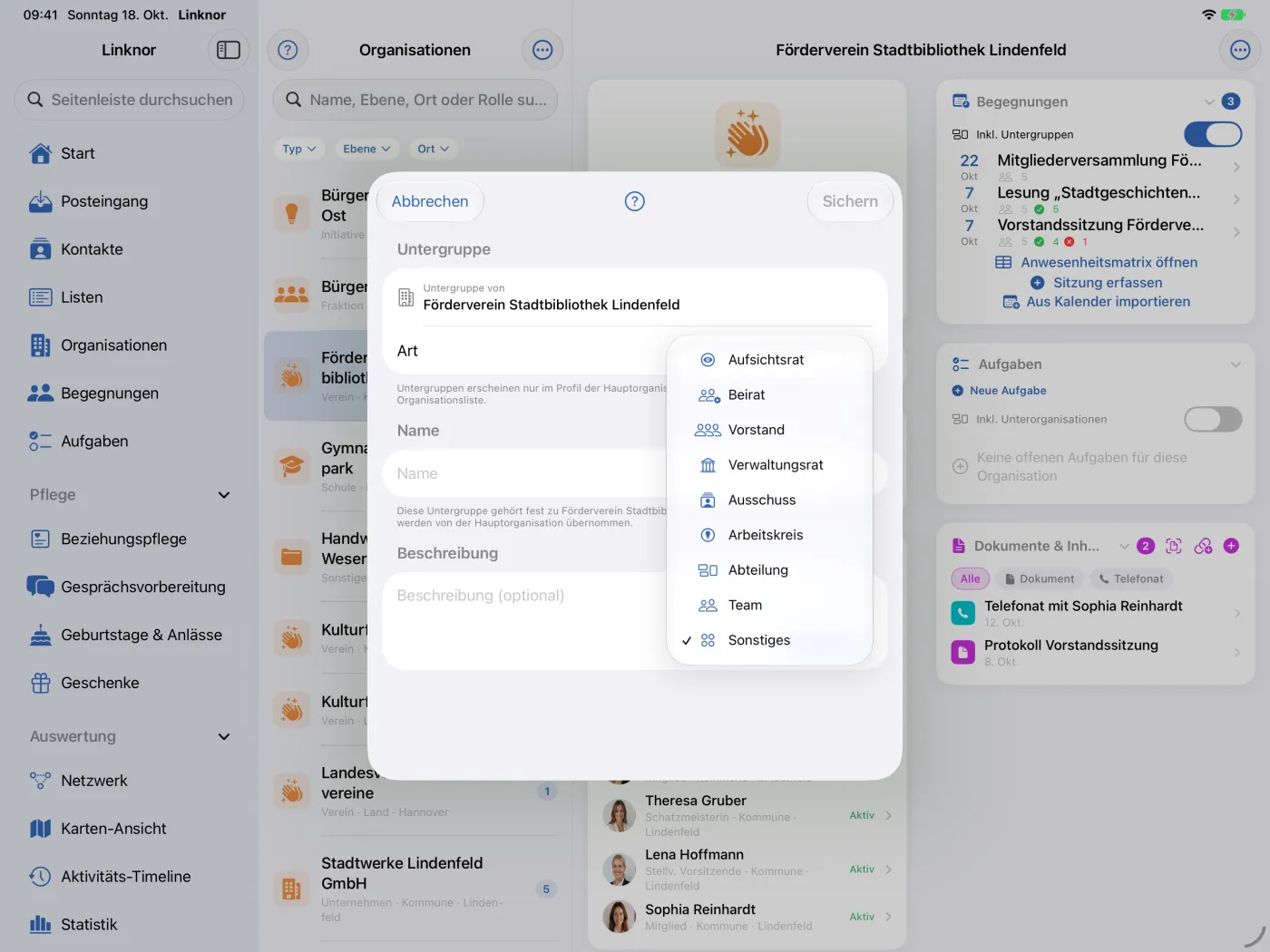Screen dimensions: 1270x952
Task: Open the Ort filter dropdown
Action: (x=433, y=149)
